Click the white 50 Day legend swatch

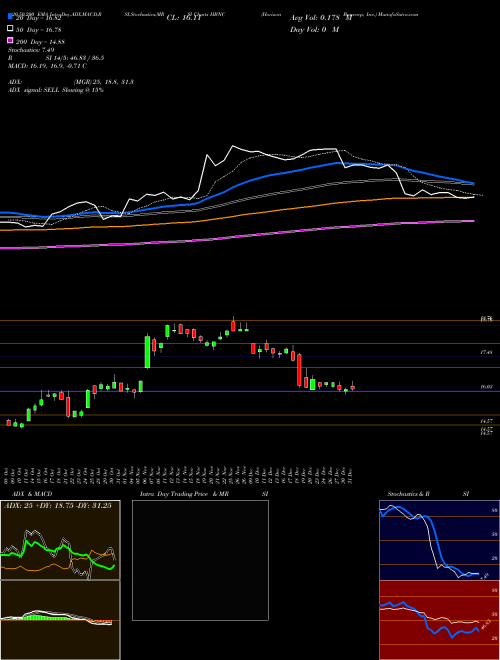pos(10,29)
